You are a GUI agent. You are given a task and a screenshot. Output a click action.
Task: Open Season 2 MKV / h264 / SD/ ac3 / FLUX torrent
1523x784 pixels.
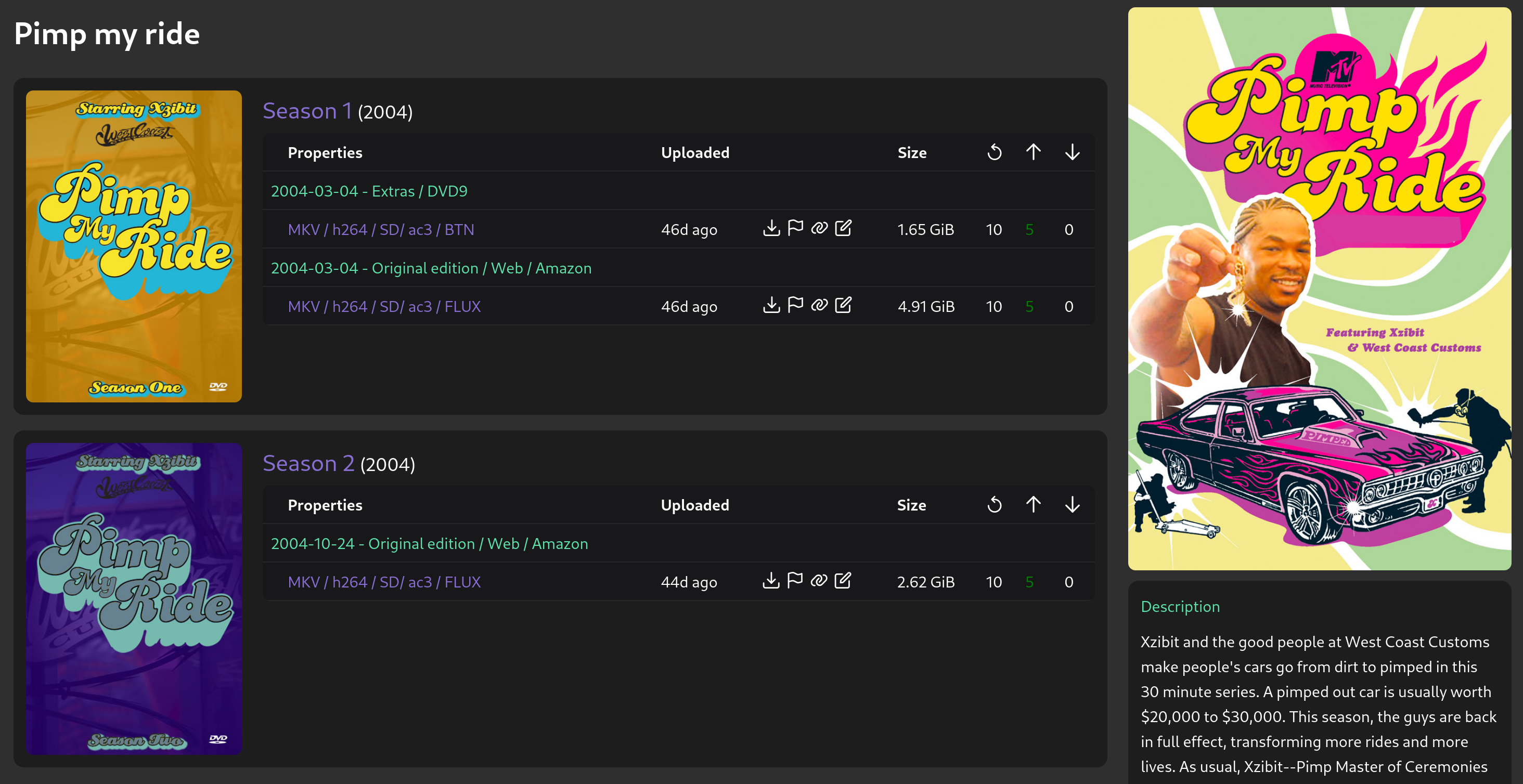[x=384, y=582]
